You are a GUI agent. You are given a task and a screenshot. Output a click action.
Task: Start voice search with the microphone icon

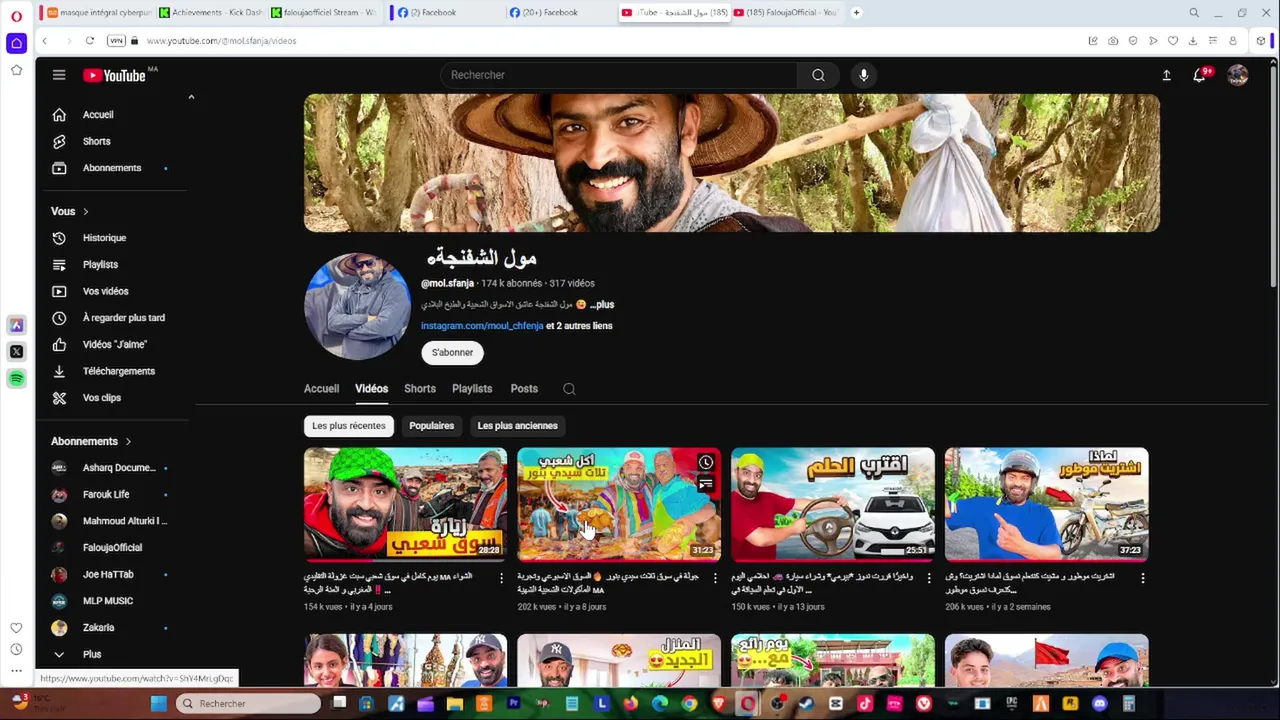[x=864, y=75]
